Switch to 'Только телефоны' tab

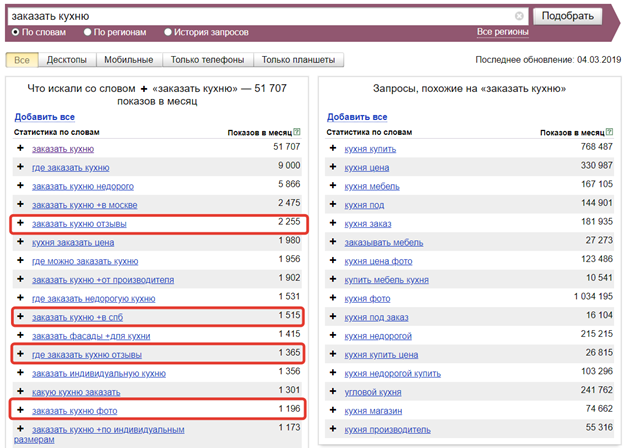pos(208,60)
